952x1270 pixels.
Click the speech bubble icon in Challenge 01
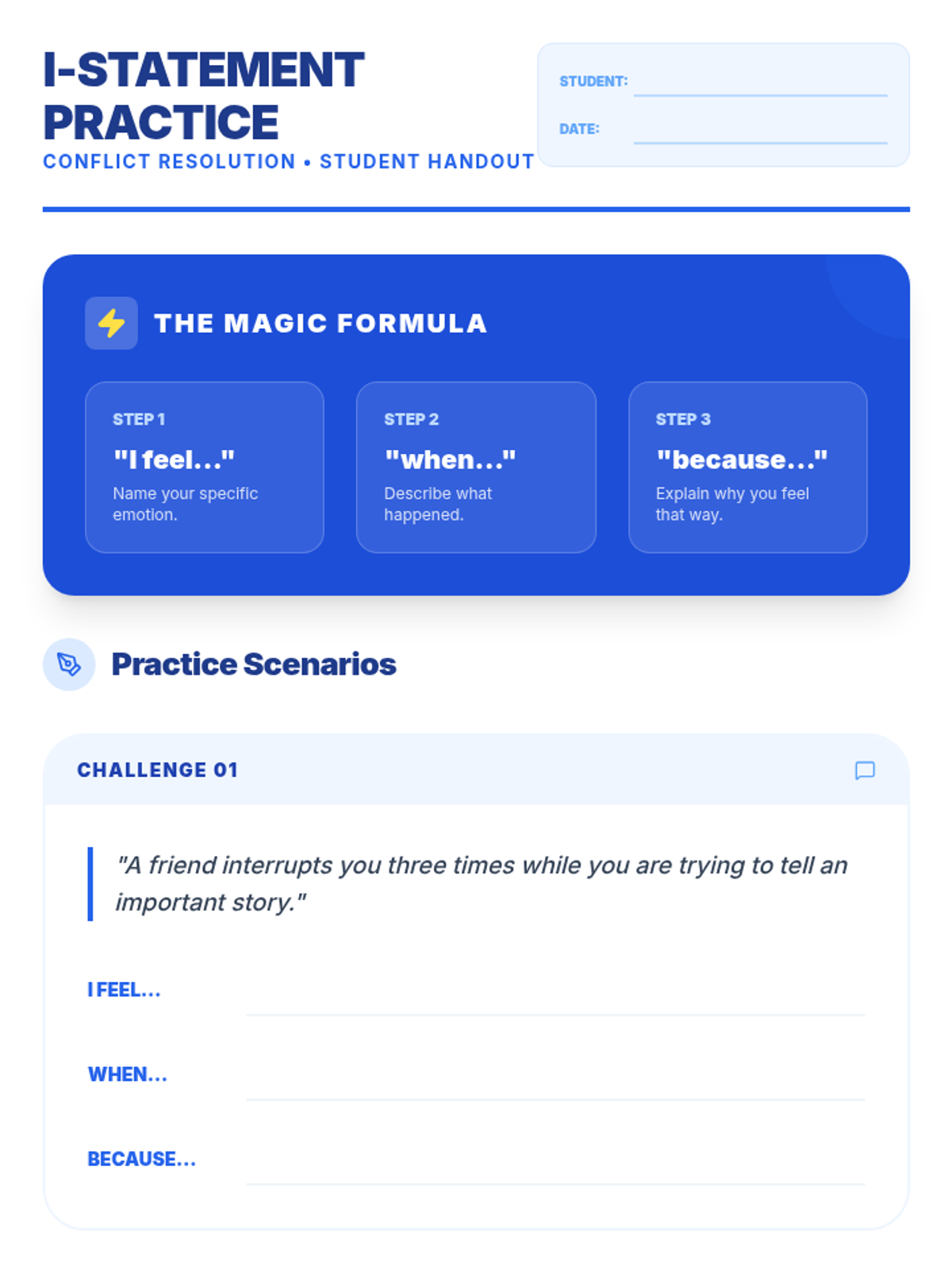click(865, 770)
